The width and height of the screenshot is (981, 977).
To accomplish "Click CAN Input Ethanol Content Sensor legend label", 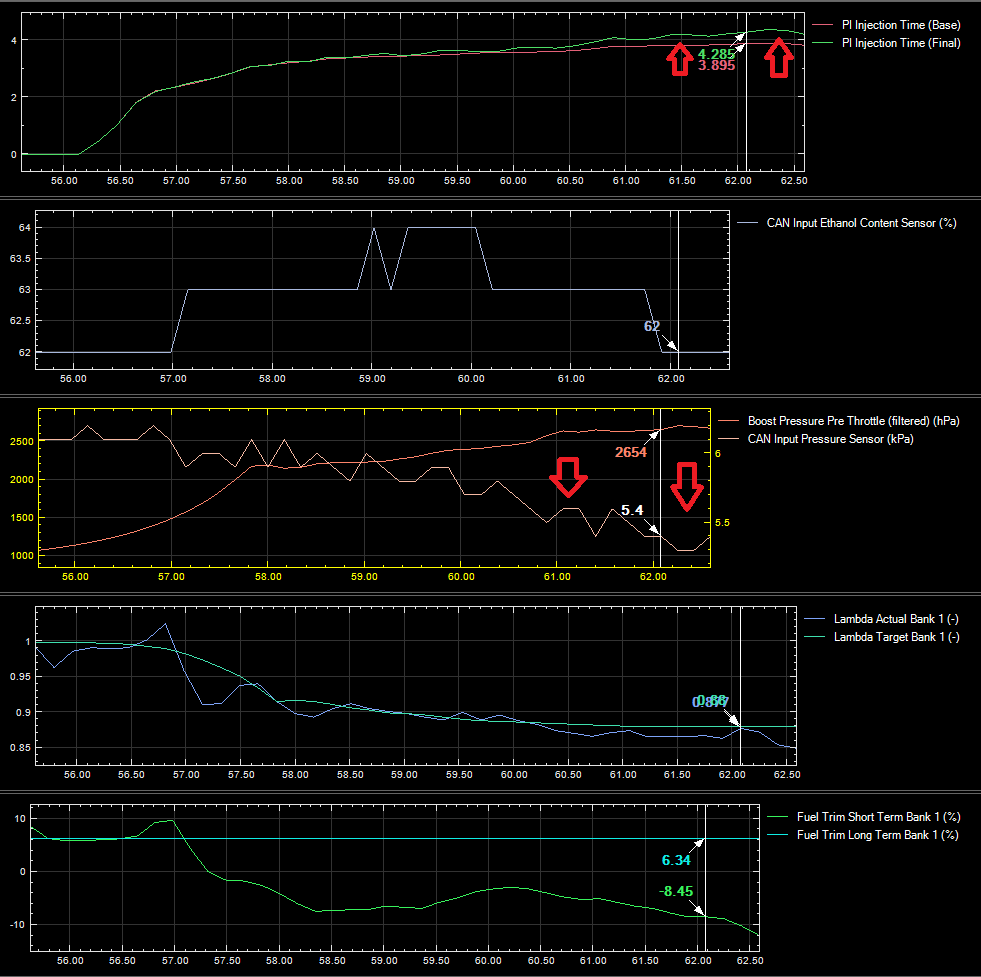I will [861, 223].
